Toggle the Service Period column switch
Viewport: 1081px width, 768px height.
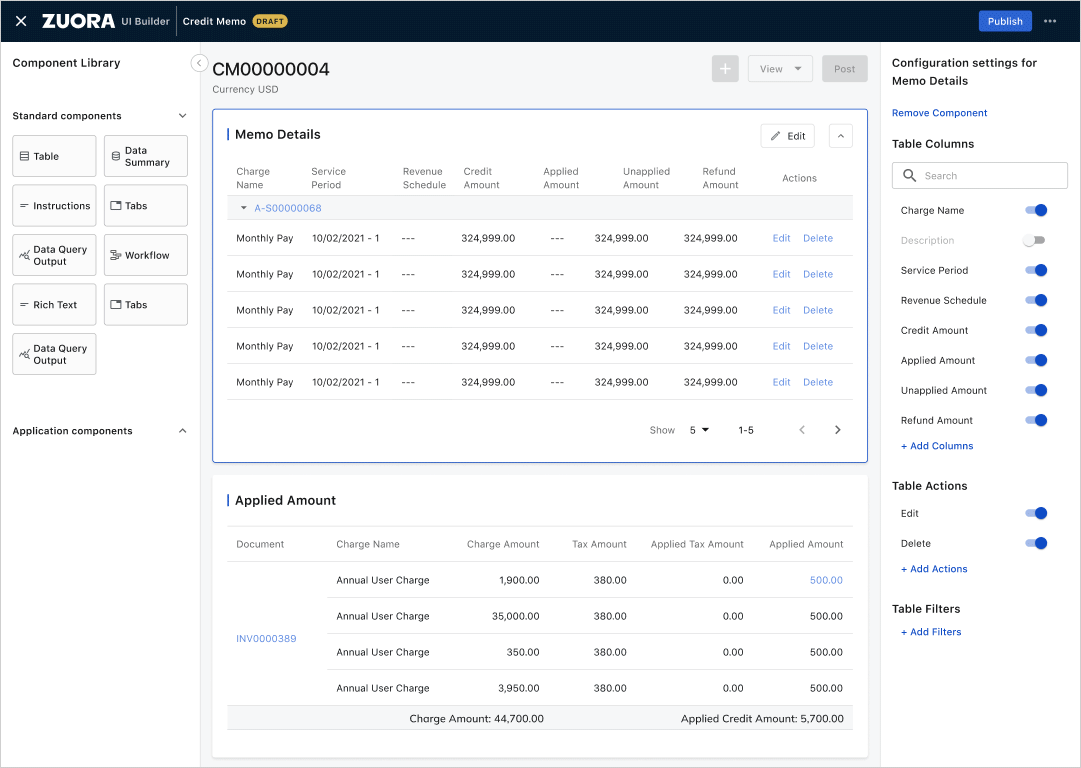tap(1035, 270)
